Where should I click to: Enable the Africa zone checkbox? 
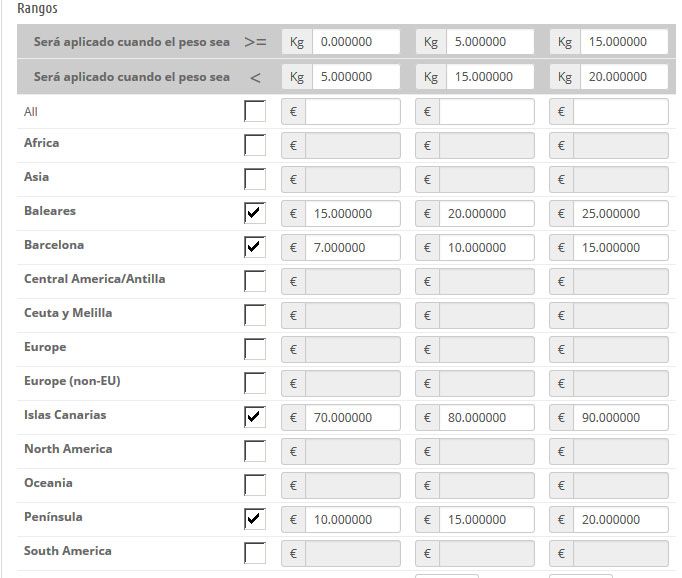tap(255, 145)
